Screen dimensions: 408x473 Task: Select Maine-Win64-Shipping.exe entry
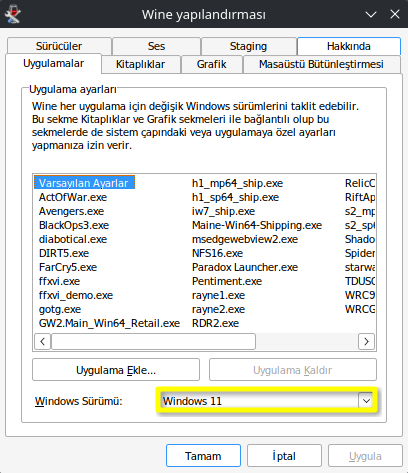[x=257, y=225]
